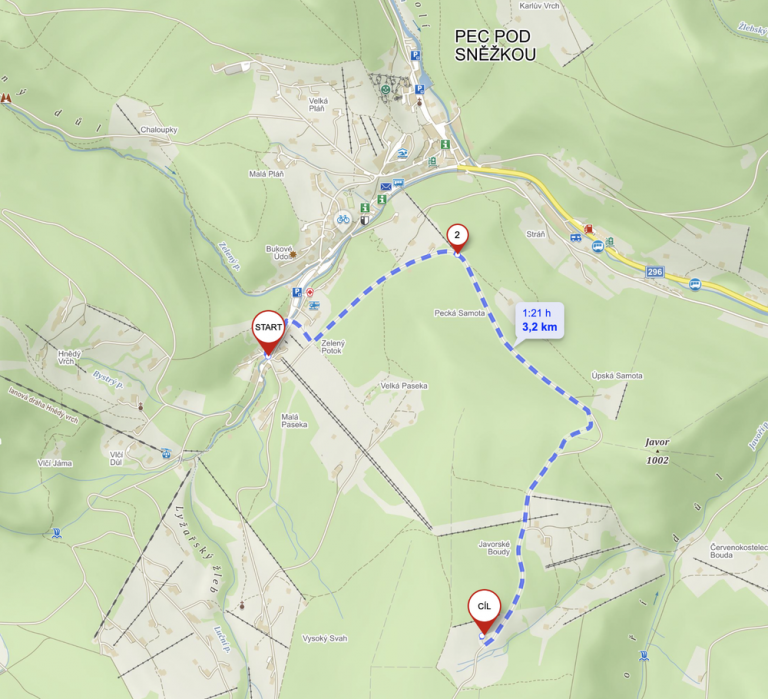768x699 pixels.
Task: Click the START route marker pin
Action: (x=268, y=331)
